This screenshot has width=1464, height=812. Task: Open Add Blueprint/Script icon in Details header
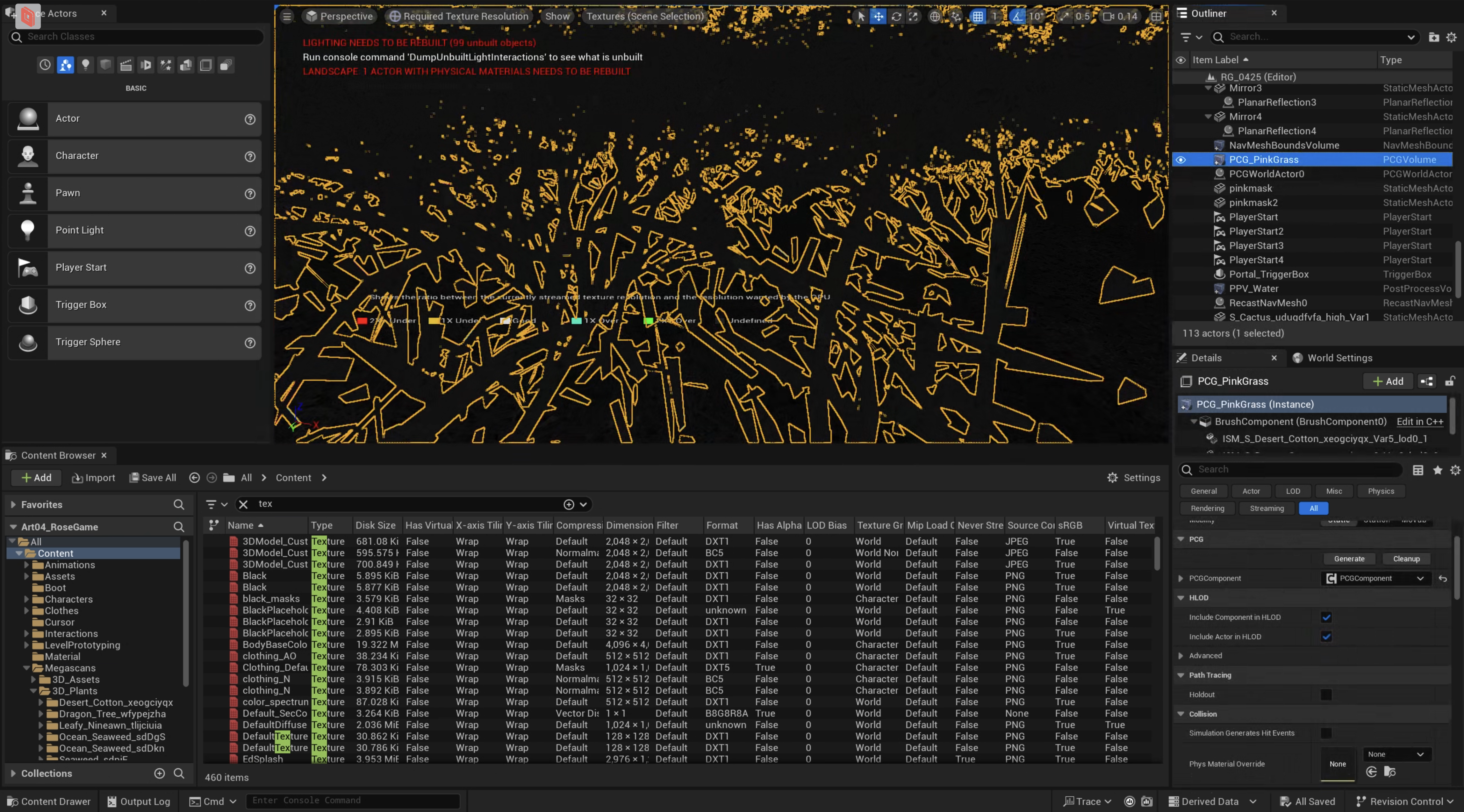pyautogui.click(x=1426, y=381)
